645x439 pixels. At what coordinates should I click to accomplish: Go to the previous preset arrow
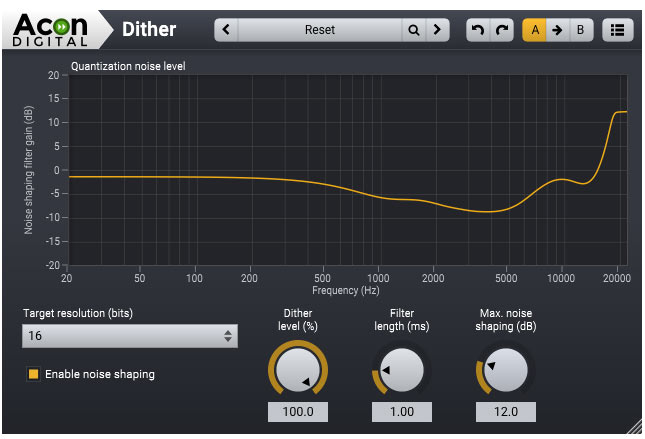(226, 30)
